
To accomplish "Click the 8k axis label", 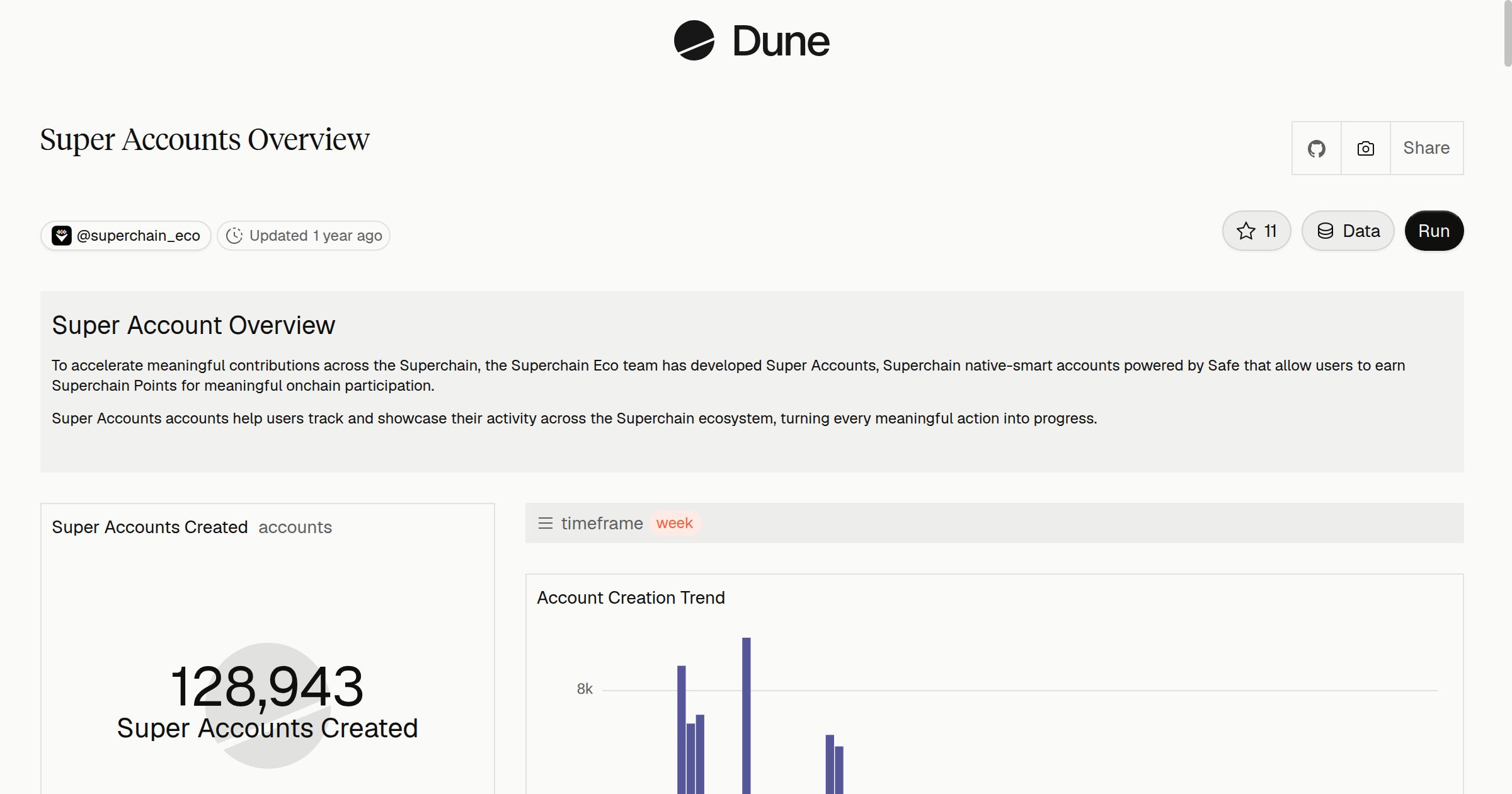I will (x=585, y=689).
